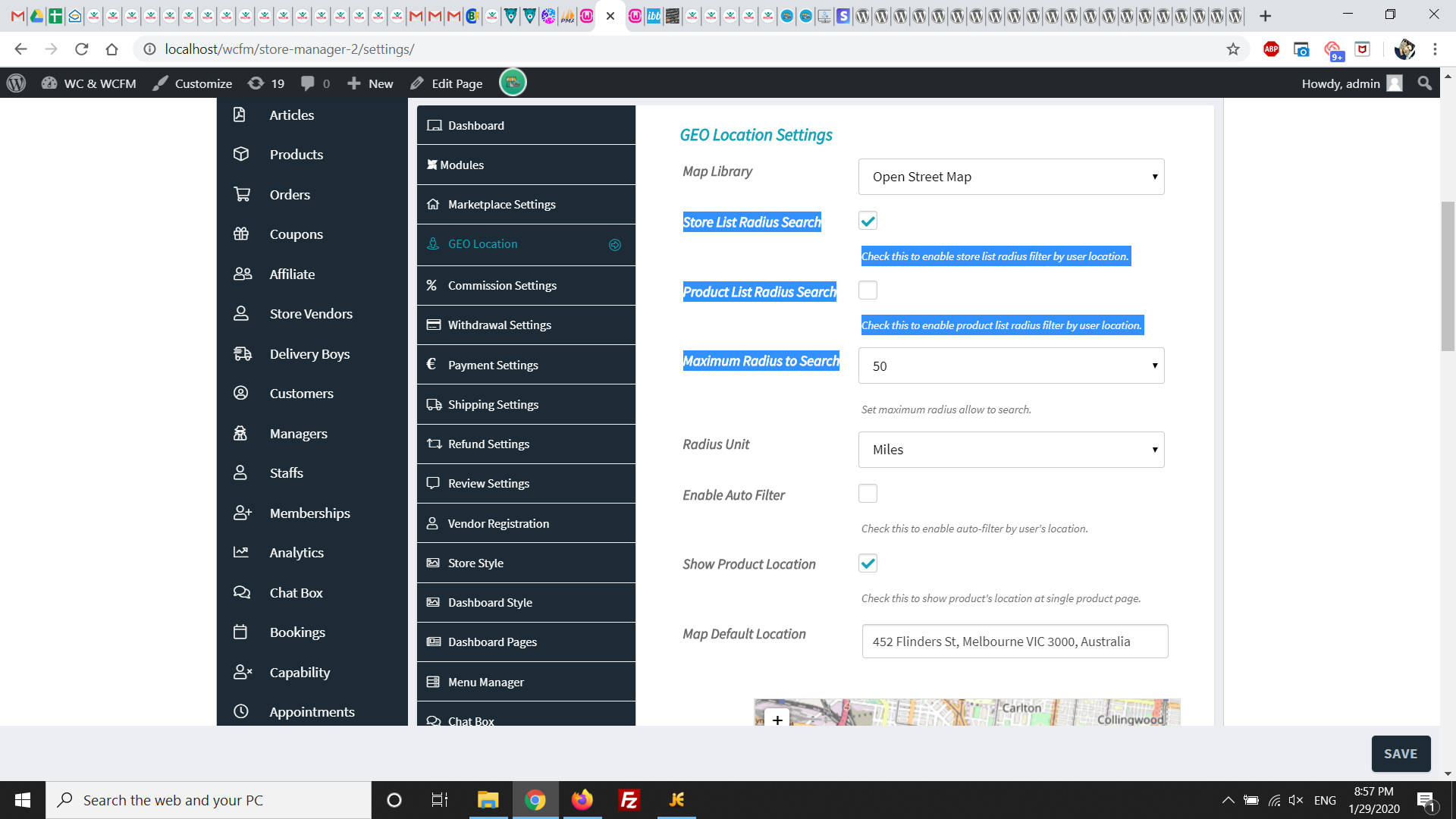Image resolution: width=1456 pixels, height=819 pixels.
Task: Zoom in on the map with the plus button
Action: pyautogui.click(x=777, y=718)
